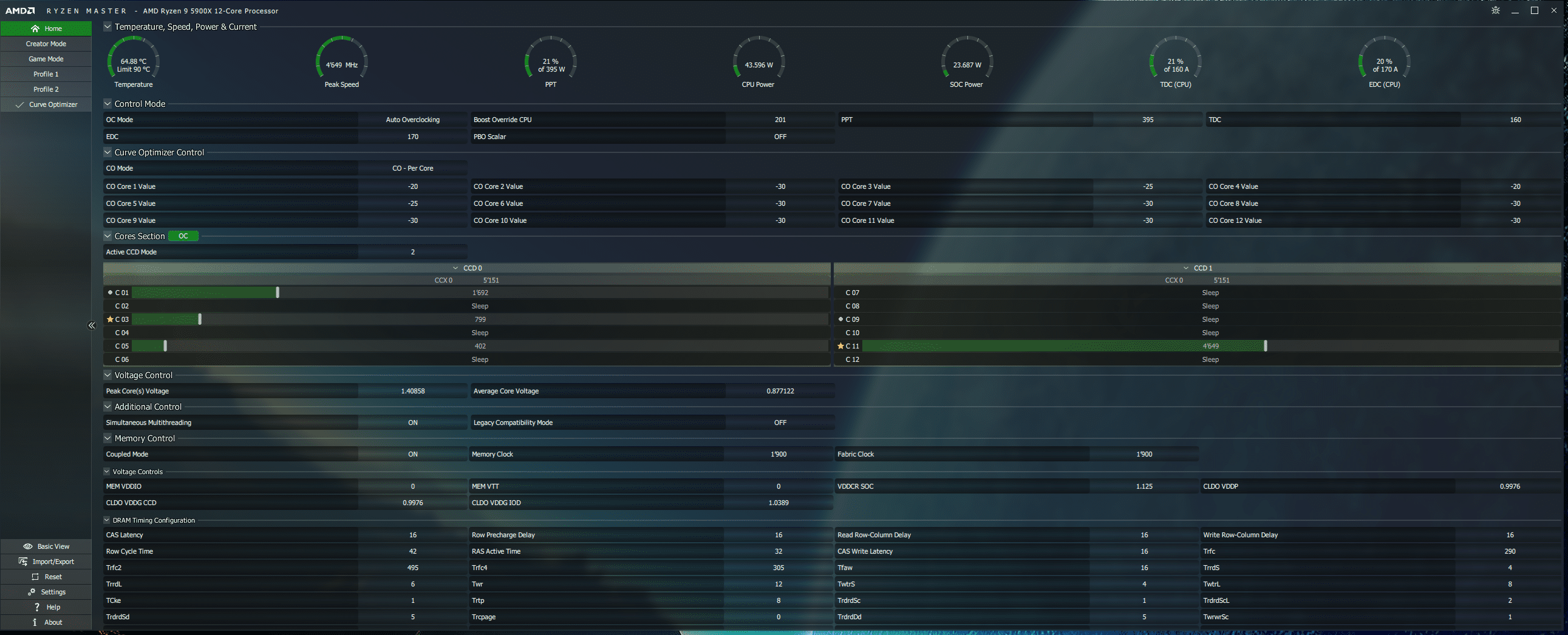Collapse the Temperature, Speed, Power & Current section
The width and height of the screenshot is (1568, 635).
pyautogui.click(x=107, y=27)
